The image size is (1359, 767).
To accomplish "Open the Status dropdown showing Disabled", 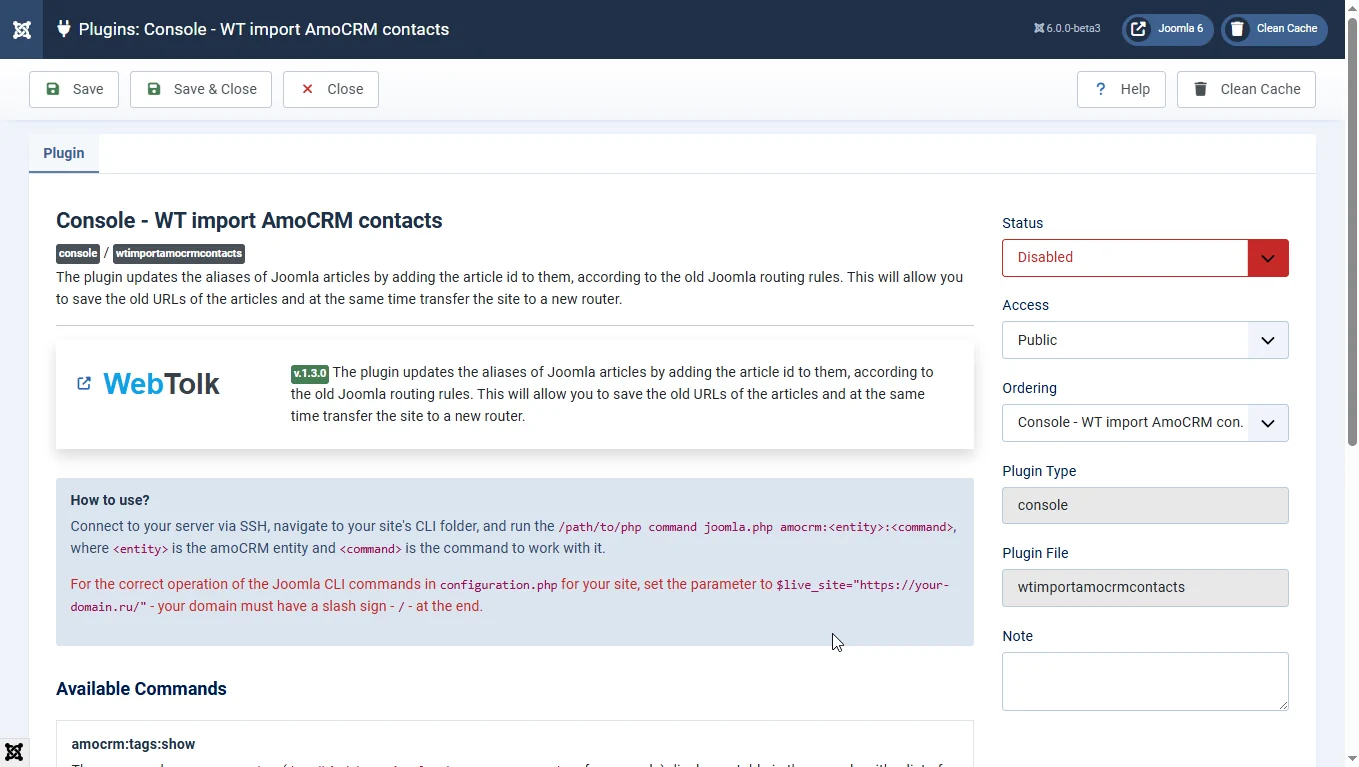I will click(1144, 258).
